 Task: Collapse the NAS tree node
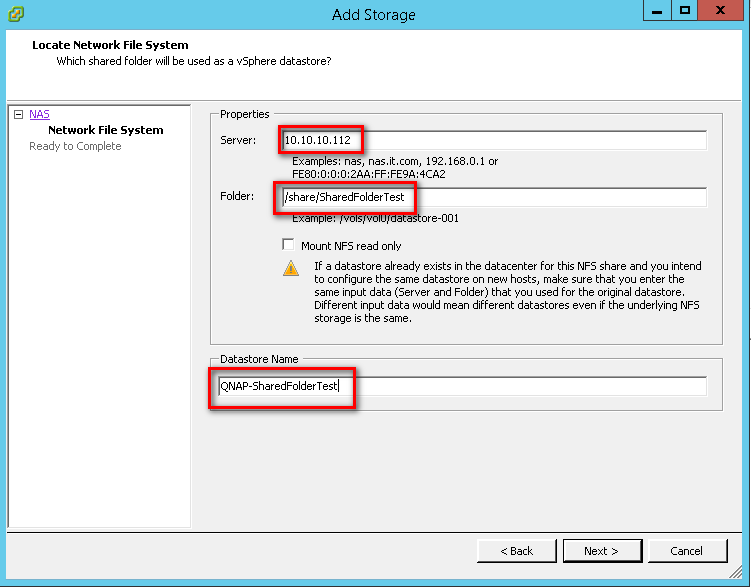point(18,114)
